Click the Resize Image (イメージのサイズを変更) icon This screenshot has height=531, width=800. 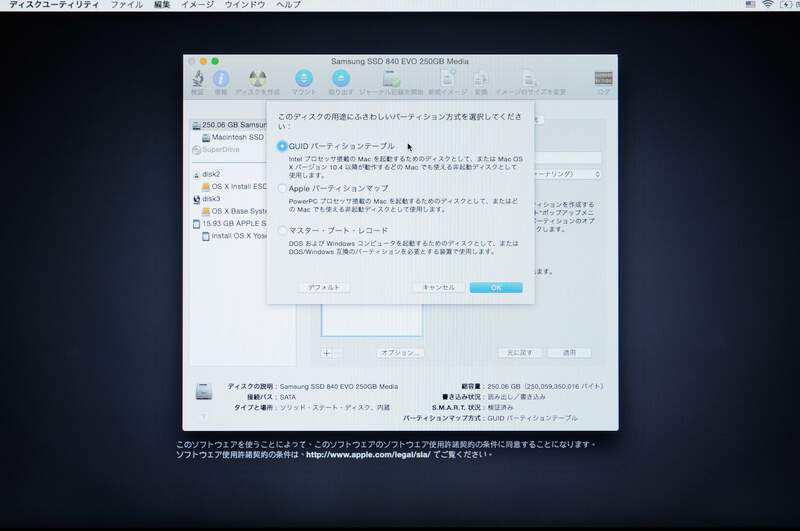530,79
